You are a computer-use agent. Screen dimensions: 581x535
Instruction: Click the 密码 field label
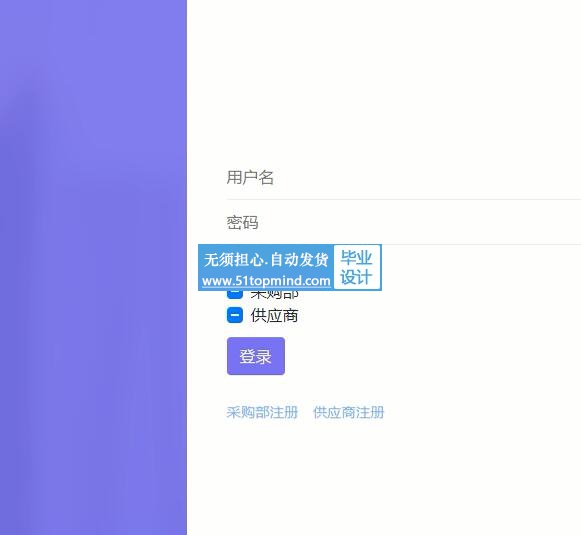click(x=242, y=223)
